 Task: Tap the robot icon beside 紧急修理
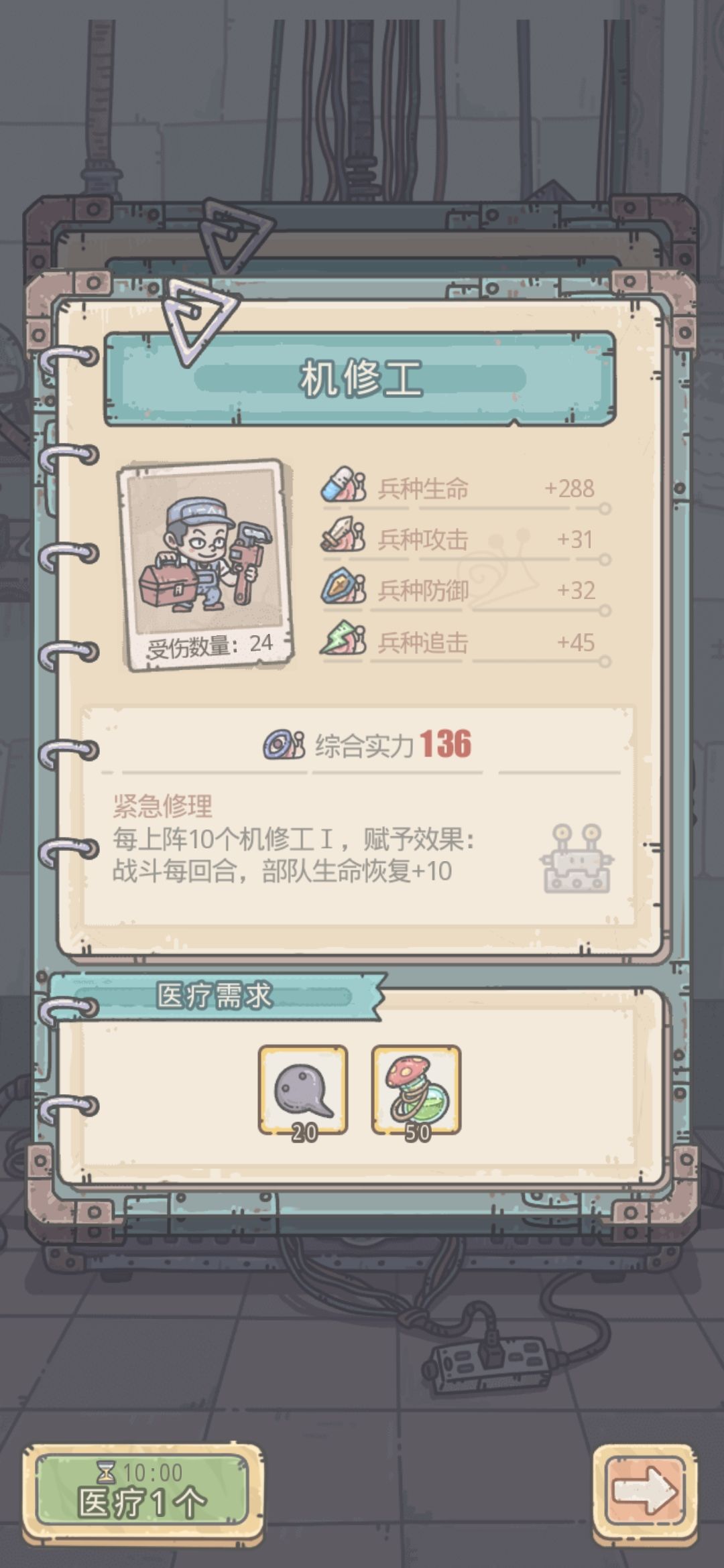[577, 858]
